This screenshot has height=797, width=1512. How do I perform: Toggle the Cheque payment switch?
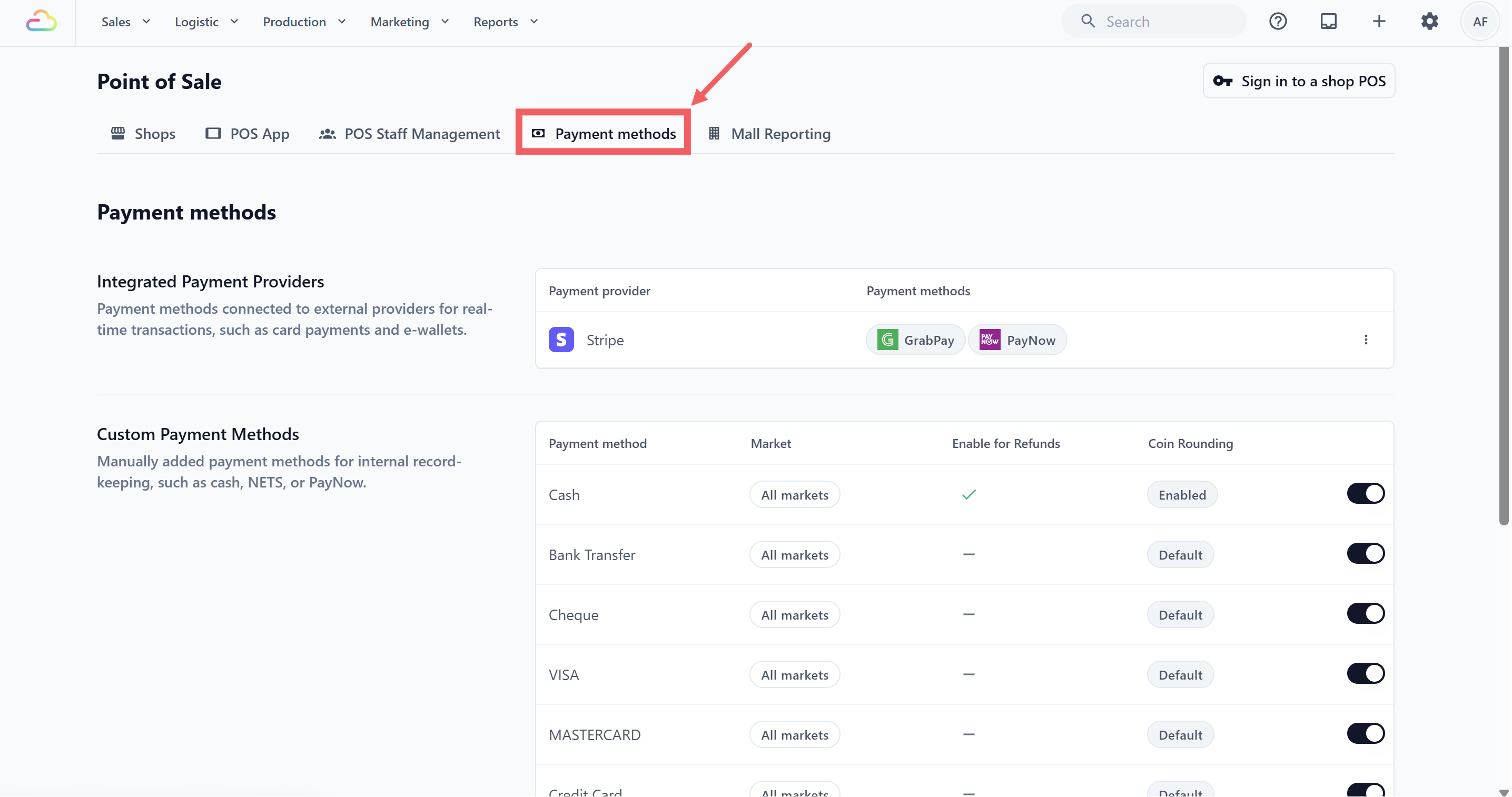1365,613
